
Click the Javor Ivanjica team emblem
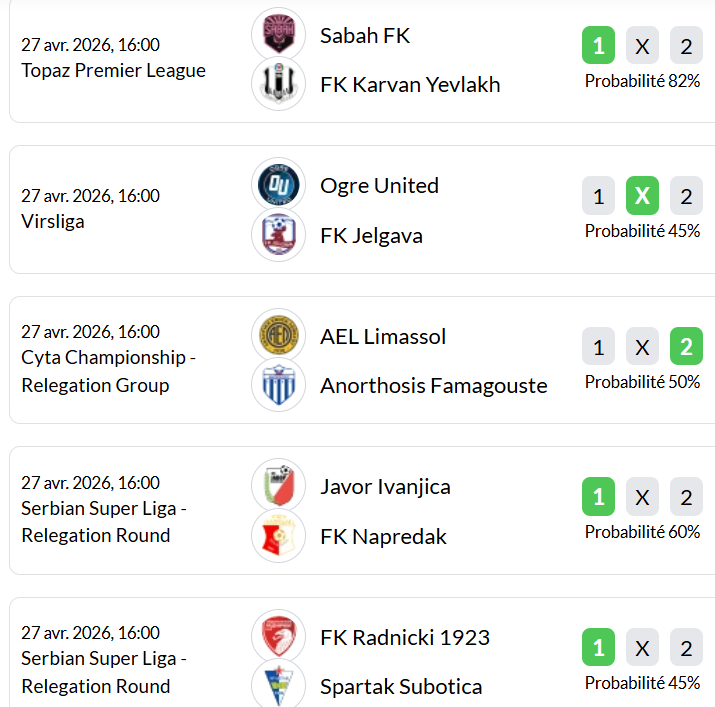278,487
